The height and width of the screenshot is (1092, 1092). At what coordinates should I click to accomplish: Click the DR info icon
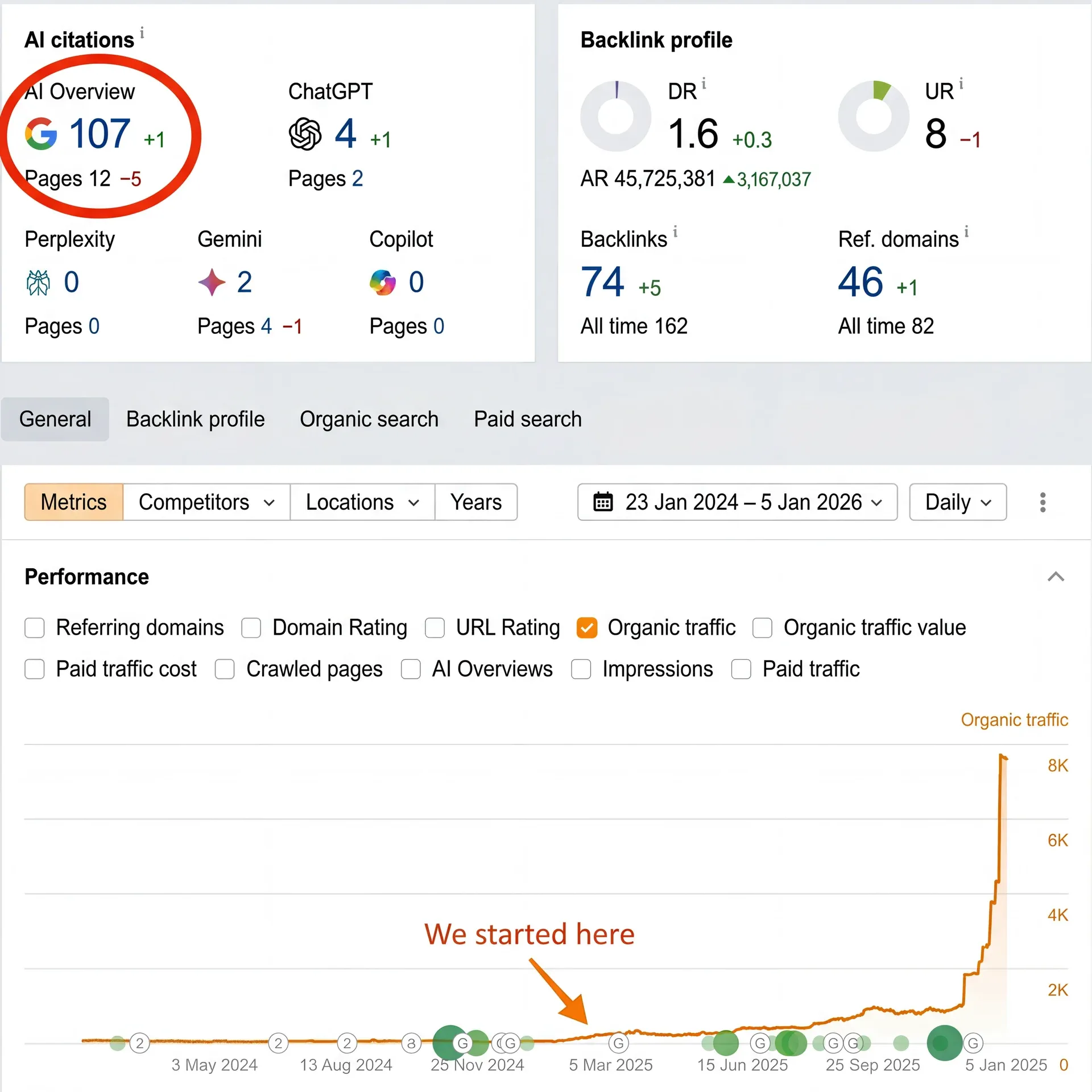(x=704, y=84)
